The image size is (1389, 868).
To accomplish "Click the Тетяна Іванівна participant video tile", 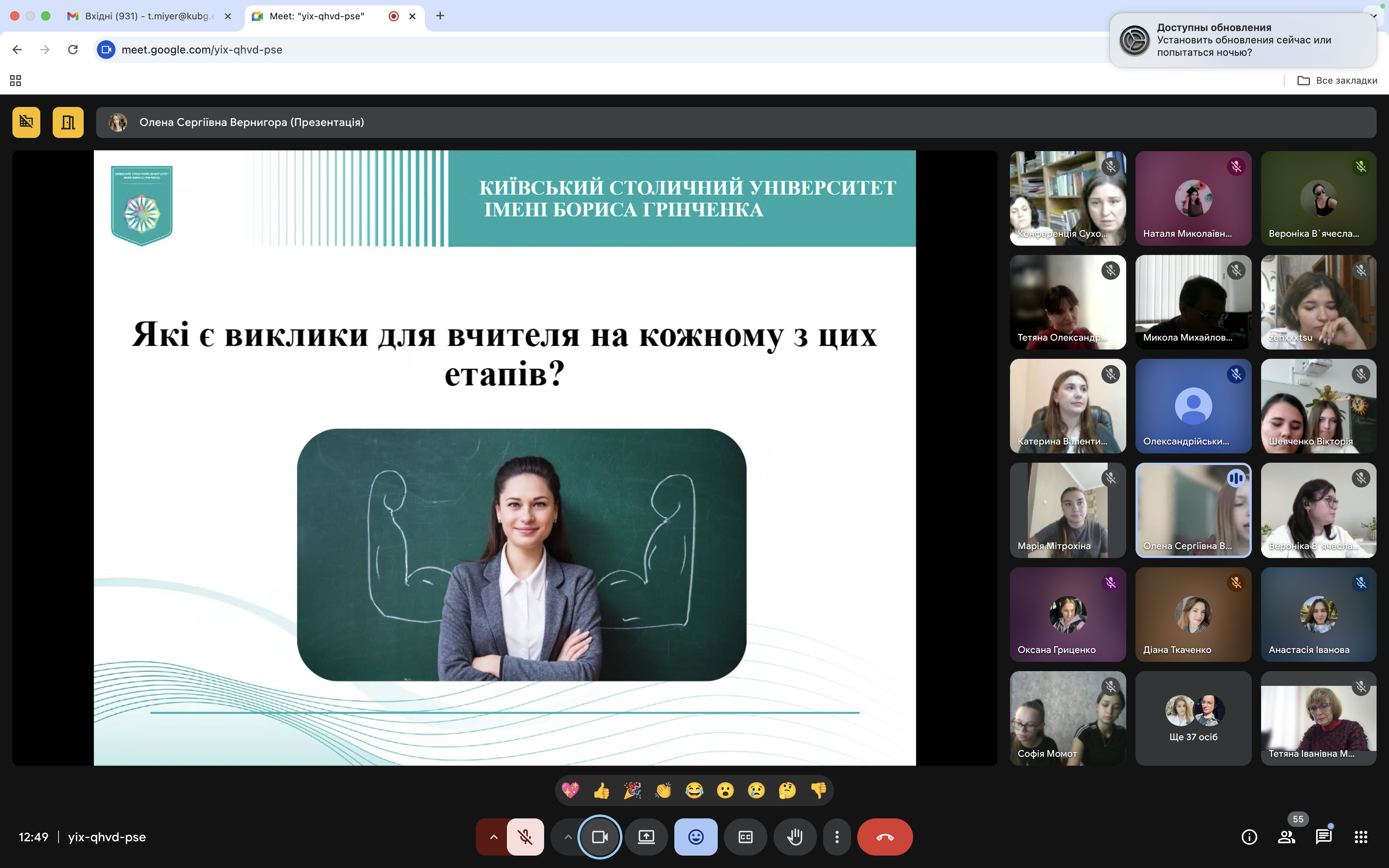I will point(1318,718).
